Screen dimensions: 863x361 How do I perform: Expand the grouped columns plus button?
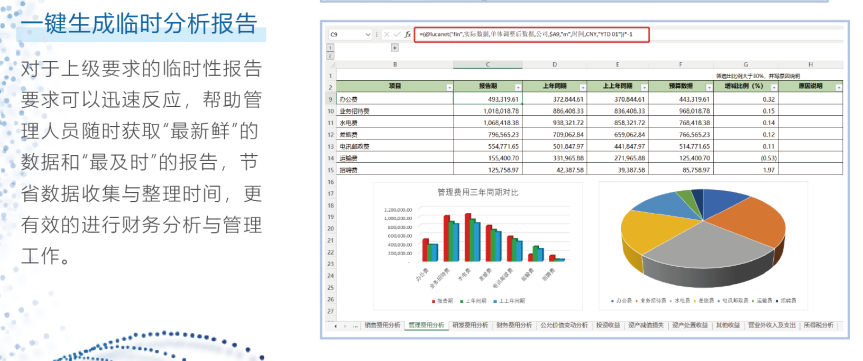tap(395, 48)
